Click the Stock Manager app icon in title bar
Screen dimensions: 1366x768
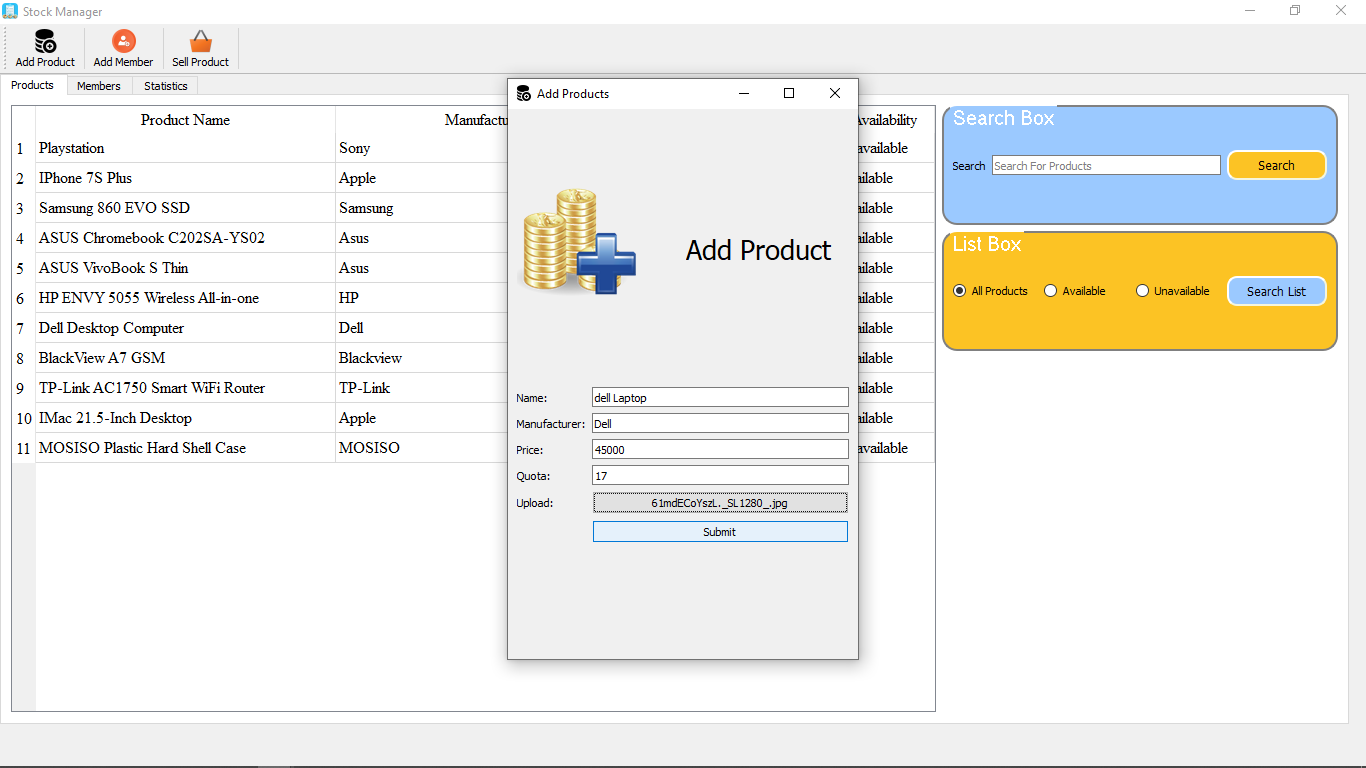click(10, 11)
